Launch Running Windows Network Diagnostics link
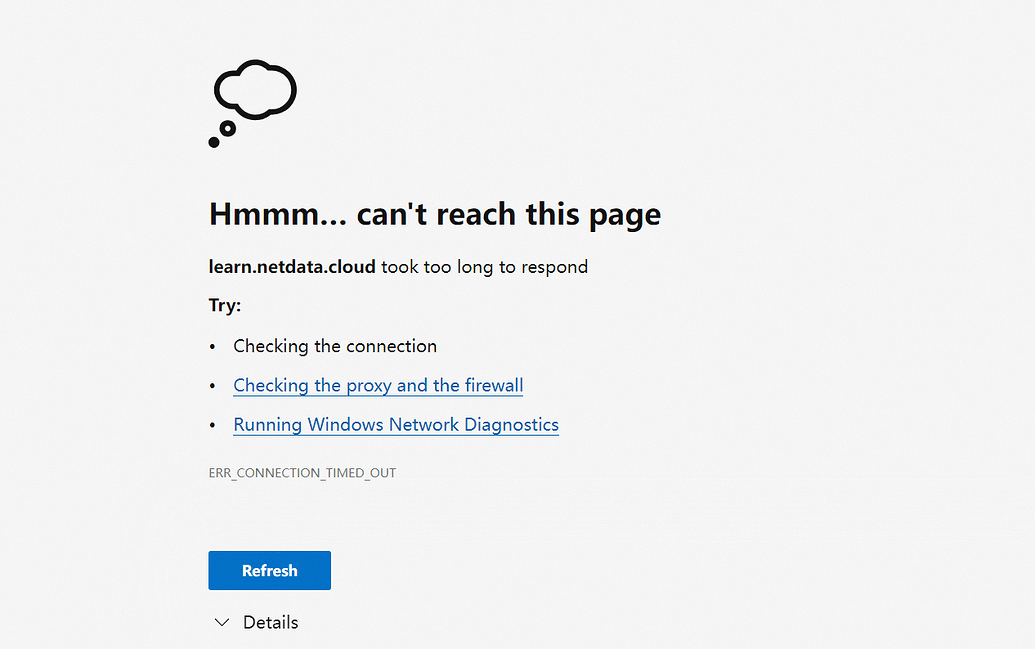 click(396, 425)
